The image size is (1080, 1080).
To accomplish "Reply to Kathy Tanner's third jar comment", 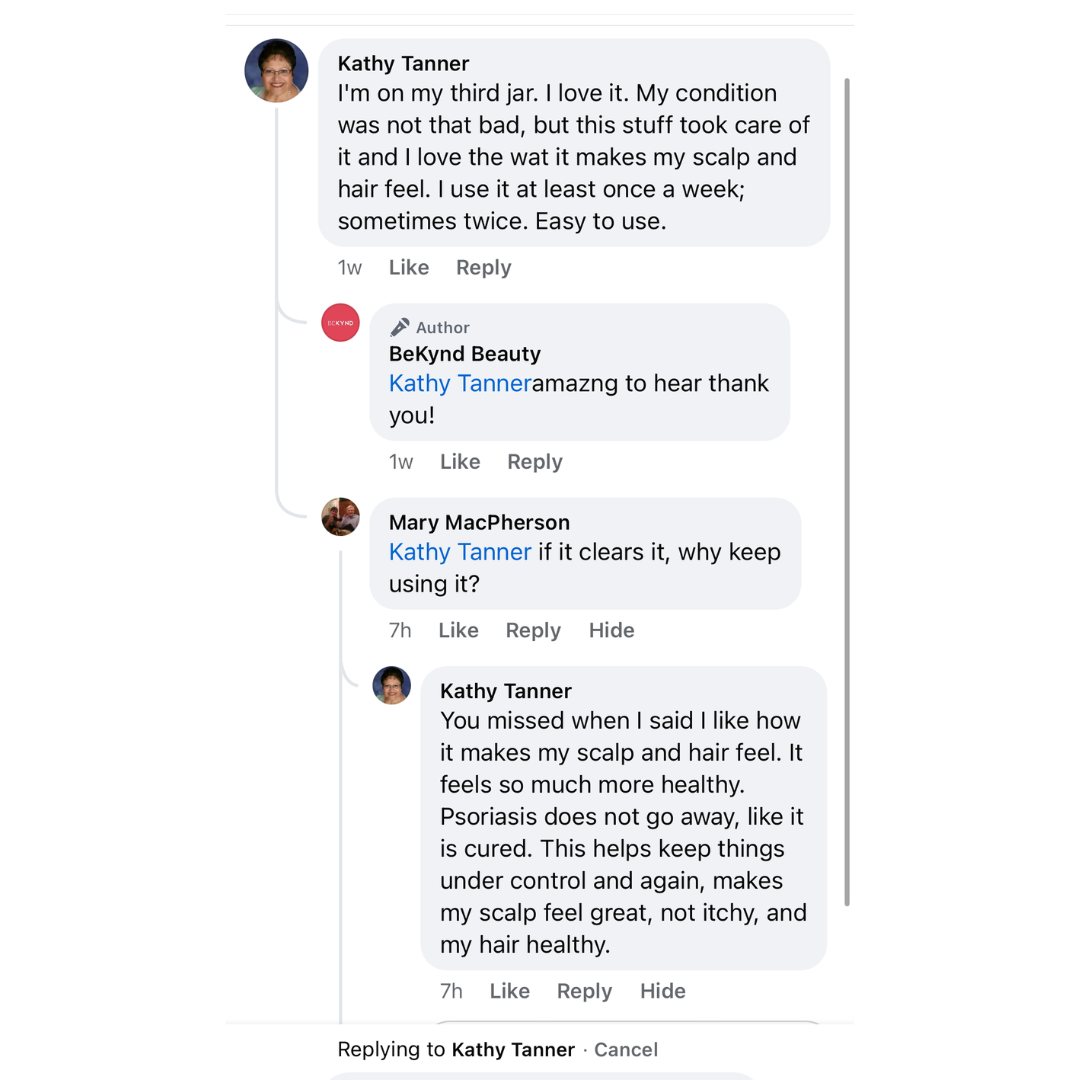I will tap(483, 268).
